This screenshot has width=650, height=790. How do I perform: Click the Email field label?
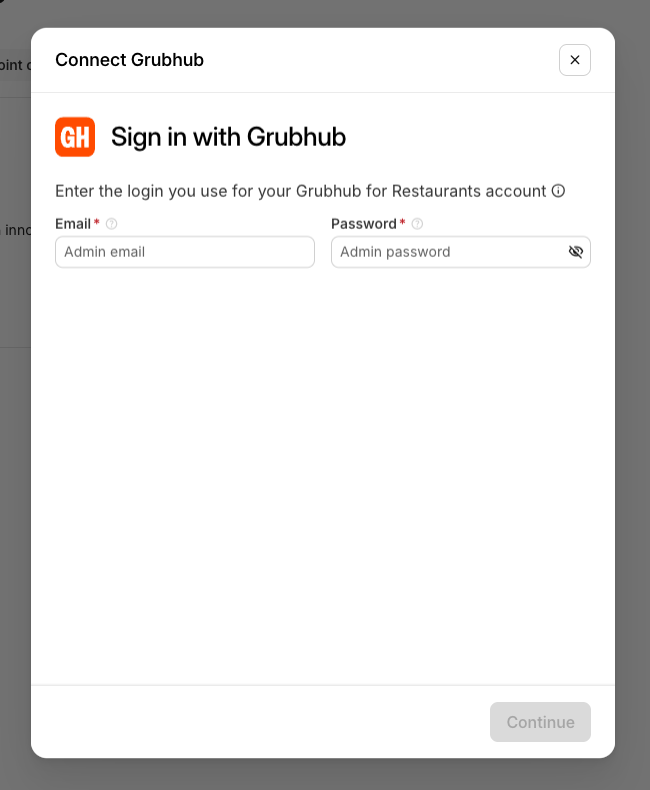click(73, 224)
